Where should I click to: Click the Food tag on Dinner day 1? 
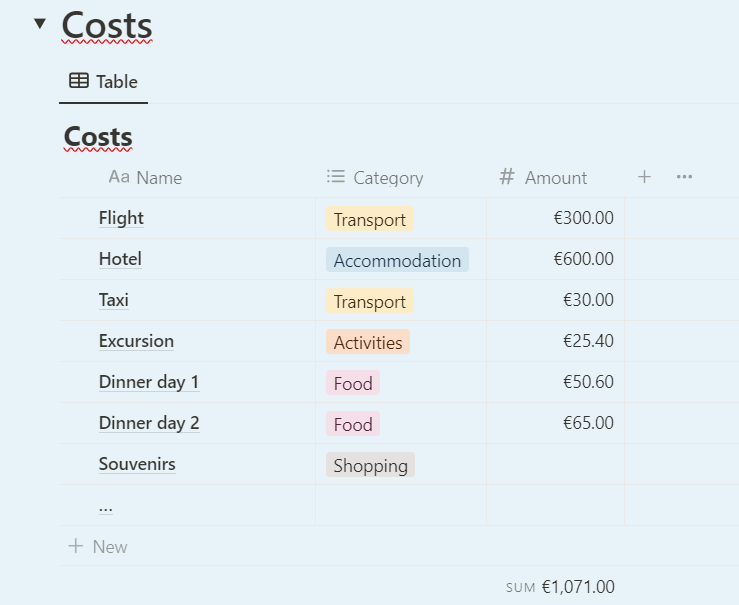[352, 384]
